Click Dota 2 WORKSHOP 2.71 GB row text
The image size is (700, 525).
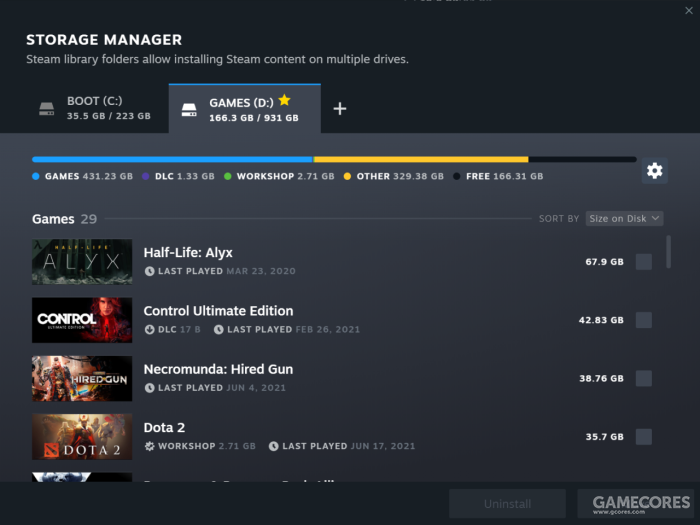(x=207, y=446)
